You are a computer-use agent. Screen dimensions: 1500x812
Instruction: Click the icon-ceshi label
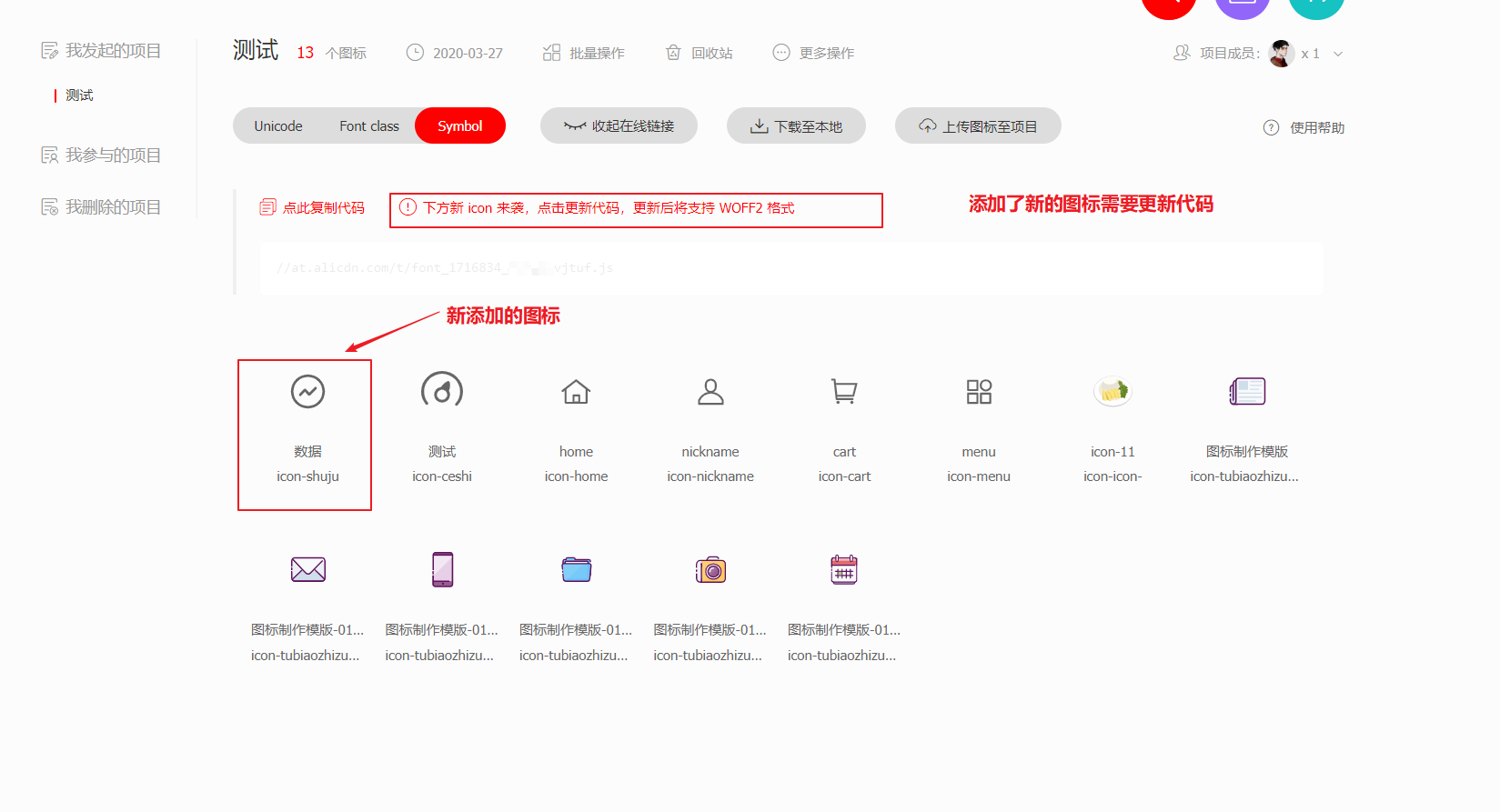(x=442, y=476)
